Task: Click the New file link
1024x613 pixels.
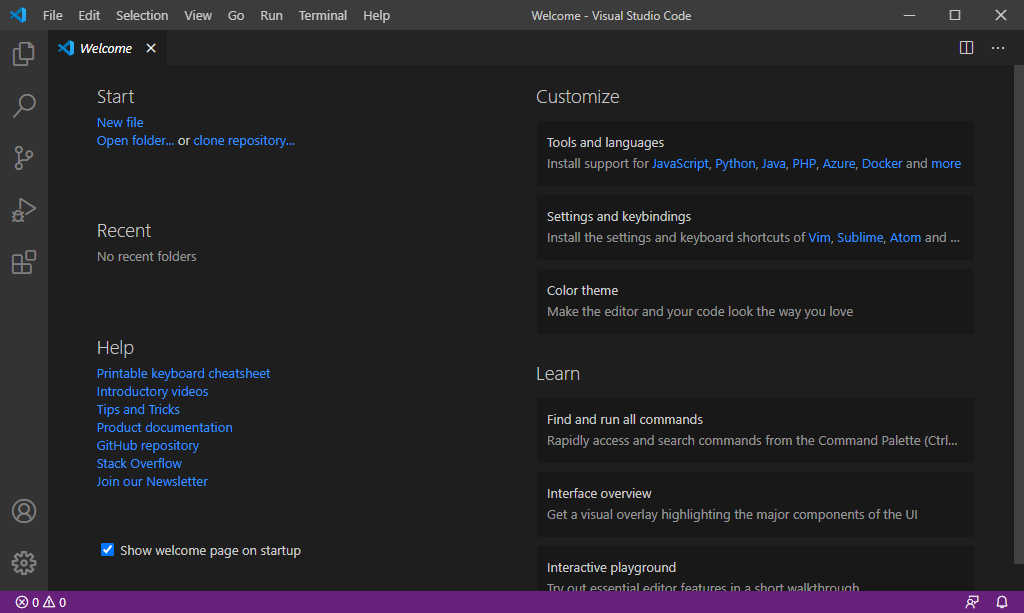Action: [x=120, y=122]
